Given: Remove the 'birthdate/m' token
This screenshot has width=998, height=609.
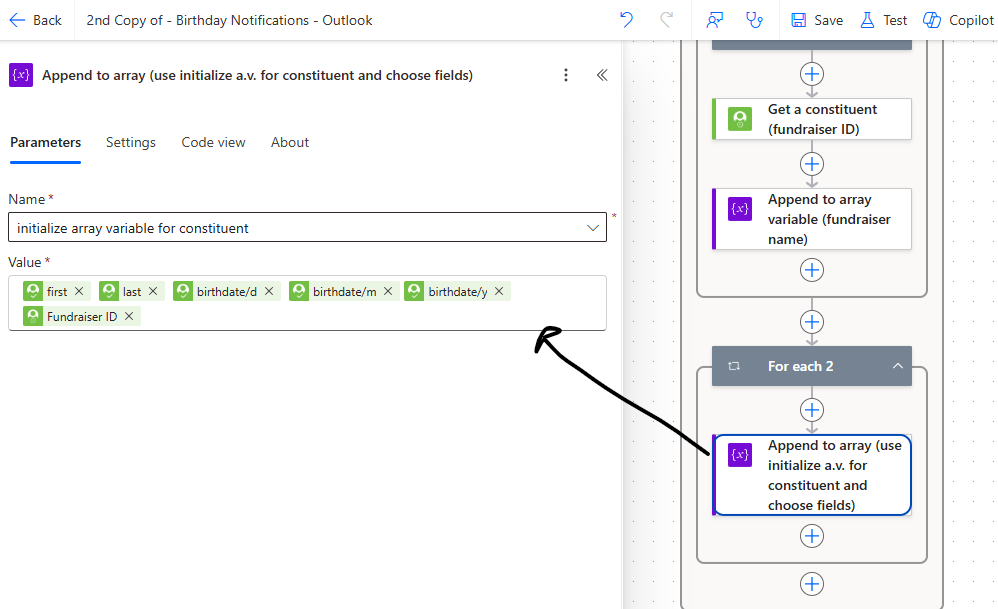Looking at the screenshot, I should (x=388, y=291).
